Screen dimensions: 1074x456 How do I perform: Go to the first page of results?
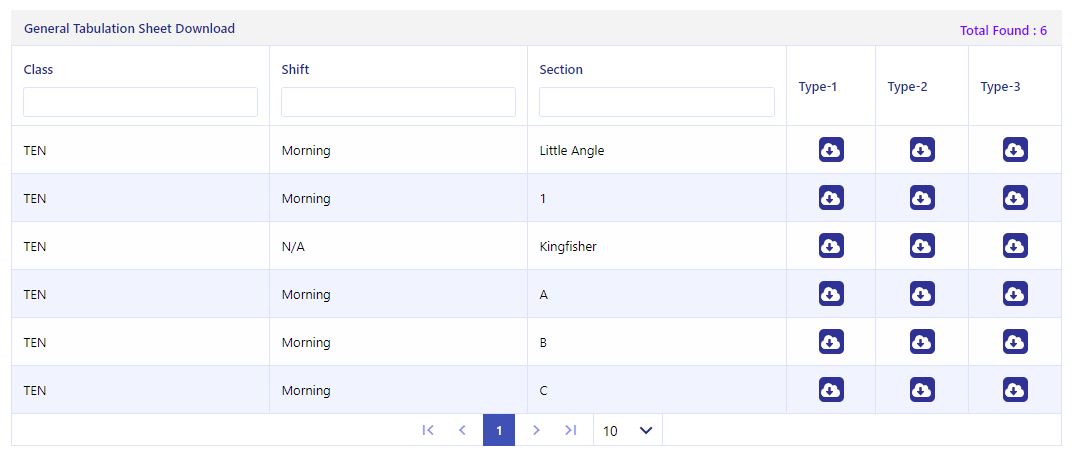tap(428, 430)
